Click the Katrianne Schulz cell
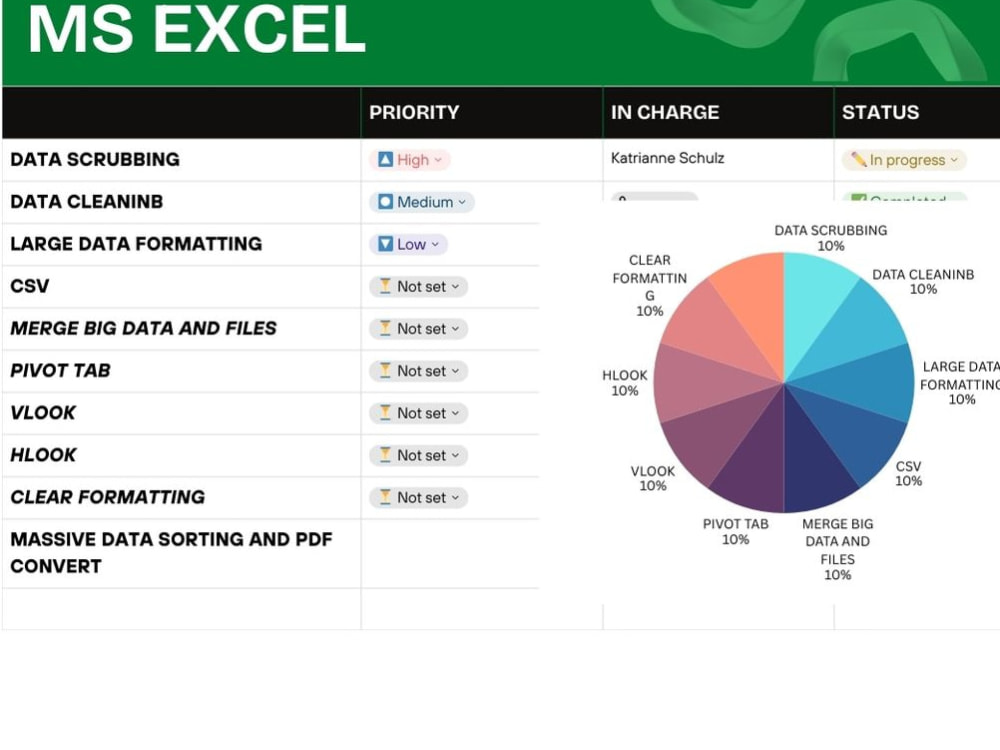Screen dimensions: 1000x750 718,159
